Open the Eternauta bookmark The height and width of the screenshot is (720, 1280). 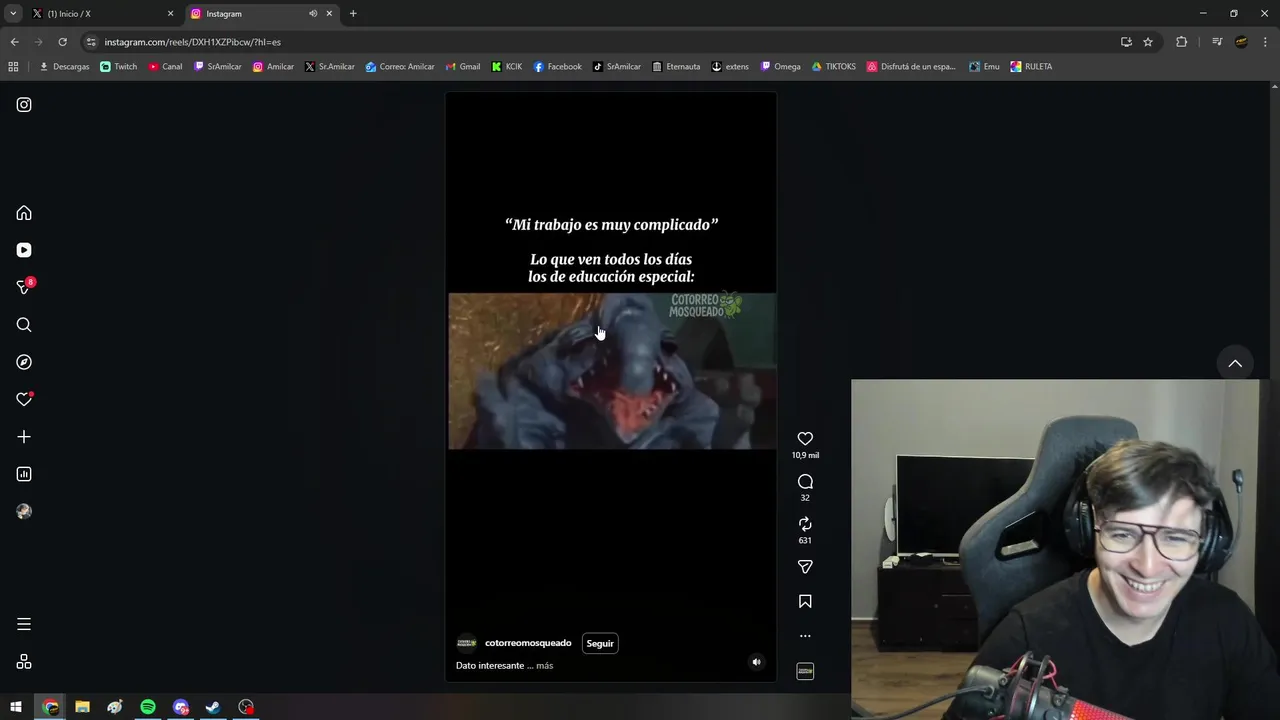pyautogui.click(x=676, y=67)
